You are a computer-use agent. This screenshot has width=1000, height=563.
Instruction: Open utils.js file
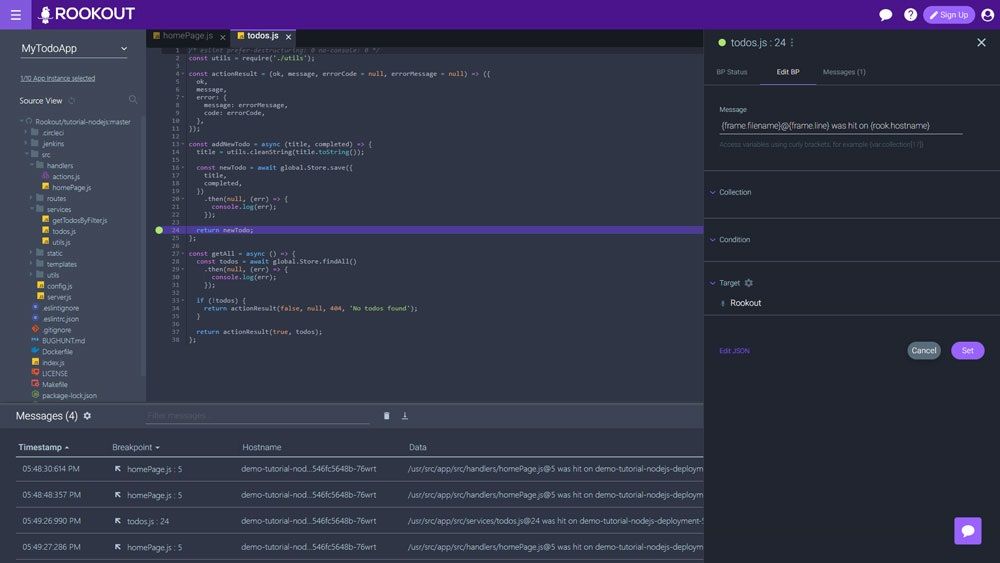coord(61,242)
